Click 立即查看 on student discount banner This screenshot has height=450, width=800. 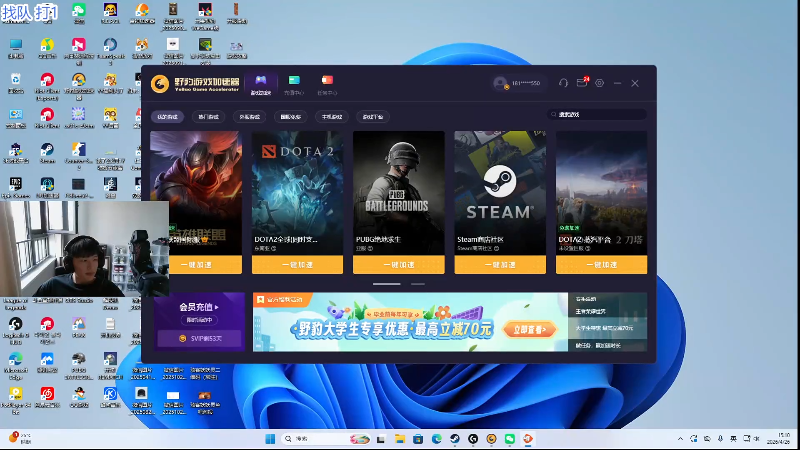click(530, 330)
